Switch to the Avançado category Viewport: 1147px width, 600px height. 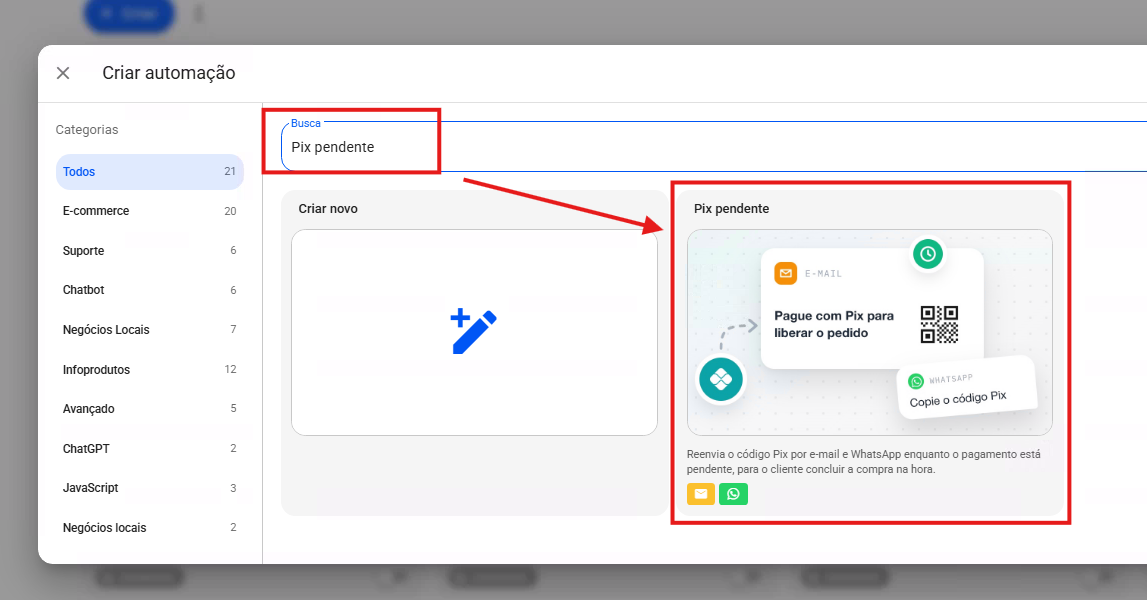click(149, 408)
